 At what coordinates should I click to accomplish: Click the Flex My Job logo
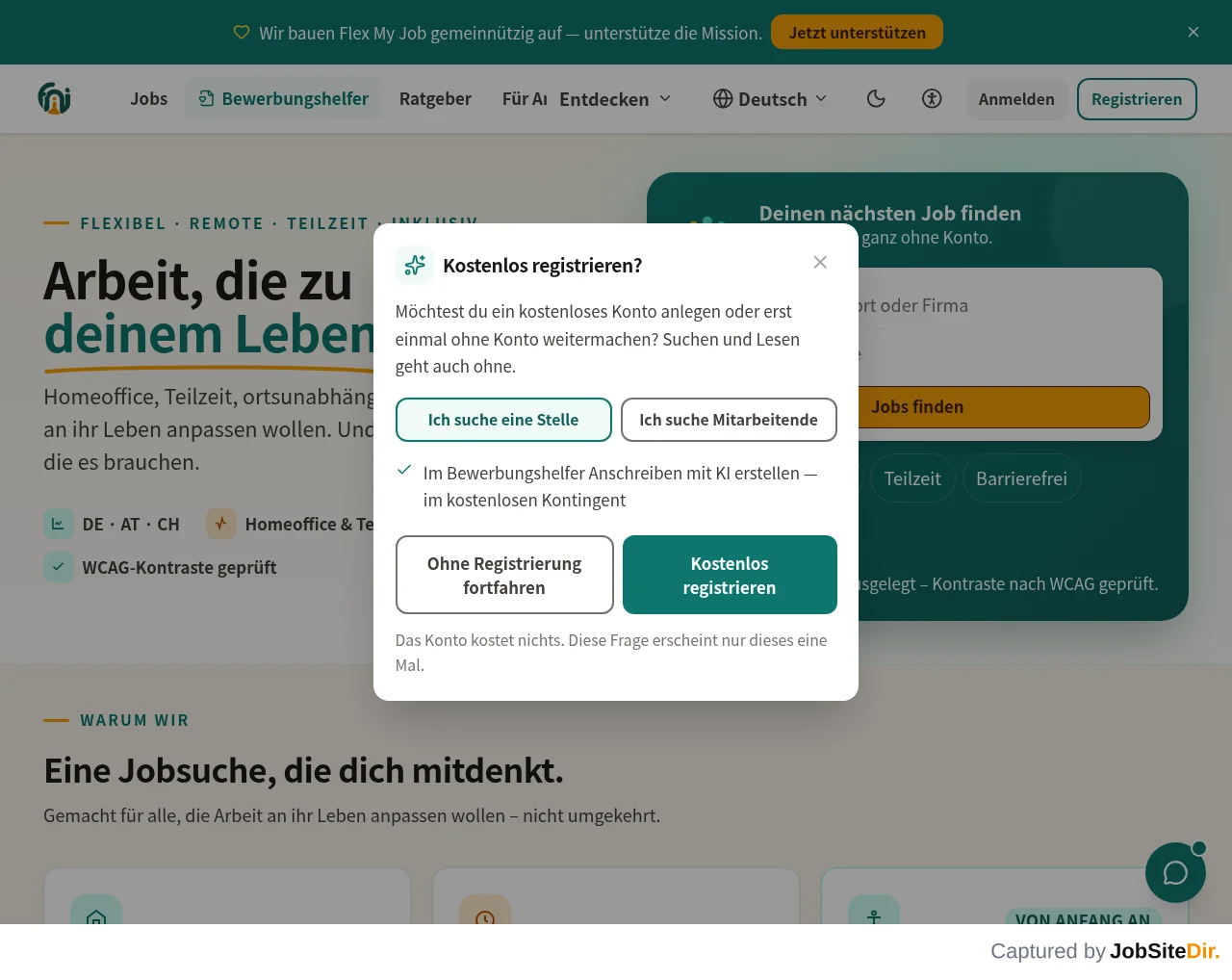coord(55,98)
